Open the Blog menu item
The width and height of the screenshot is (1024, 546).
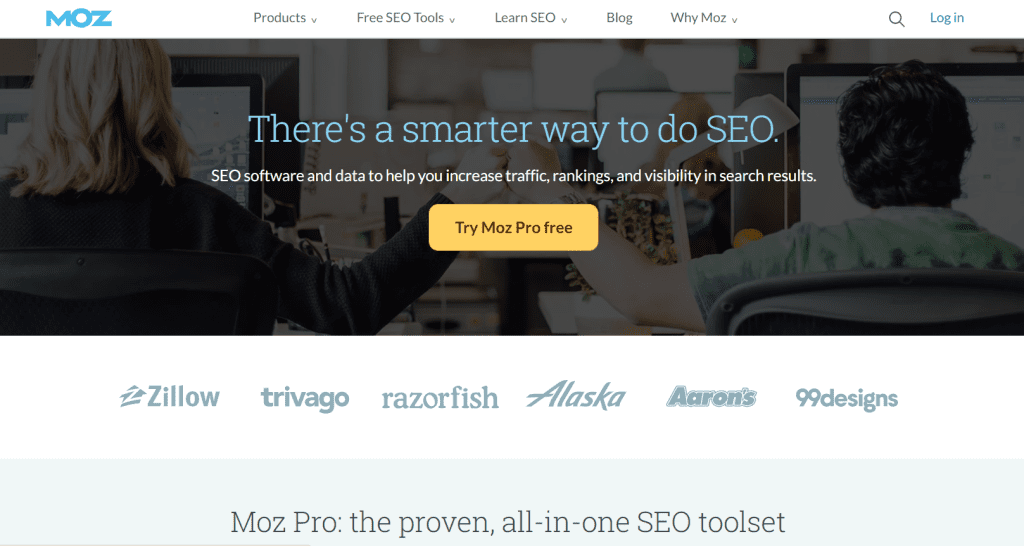[619, 18]
